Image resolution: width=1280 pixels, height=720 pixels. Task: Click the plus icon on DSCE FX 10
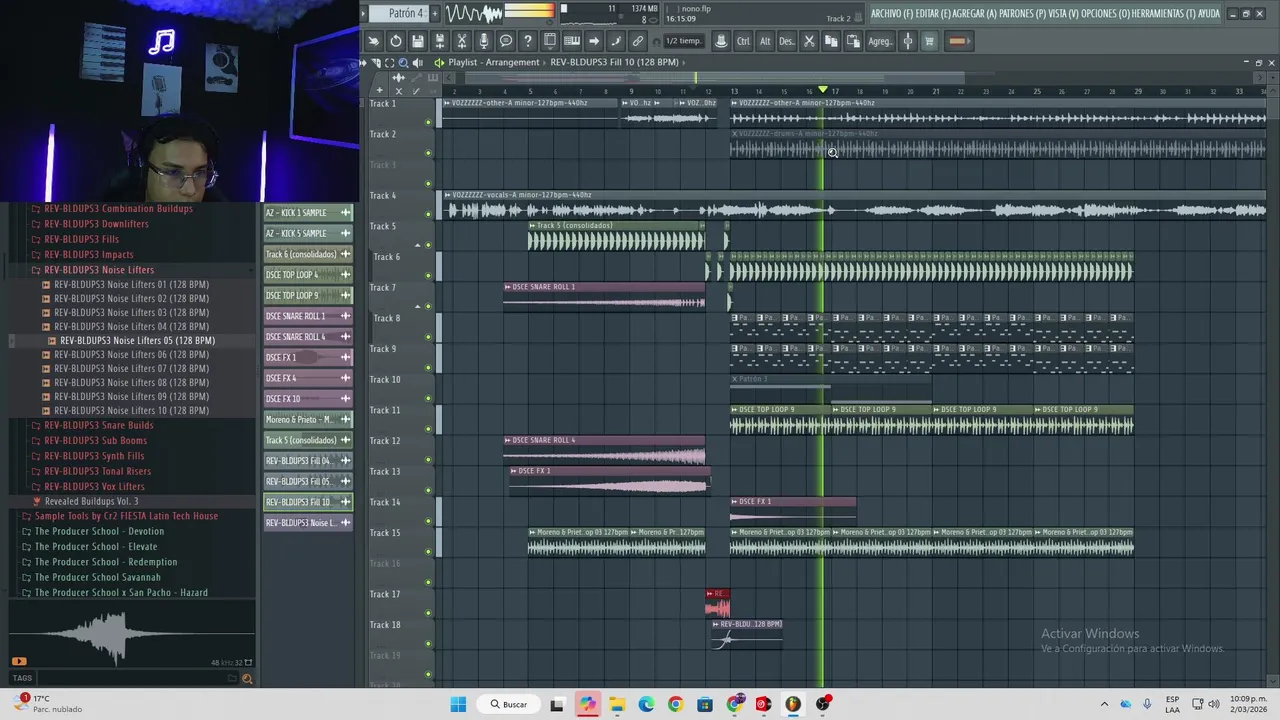tap(345, 399)
